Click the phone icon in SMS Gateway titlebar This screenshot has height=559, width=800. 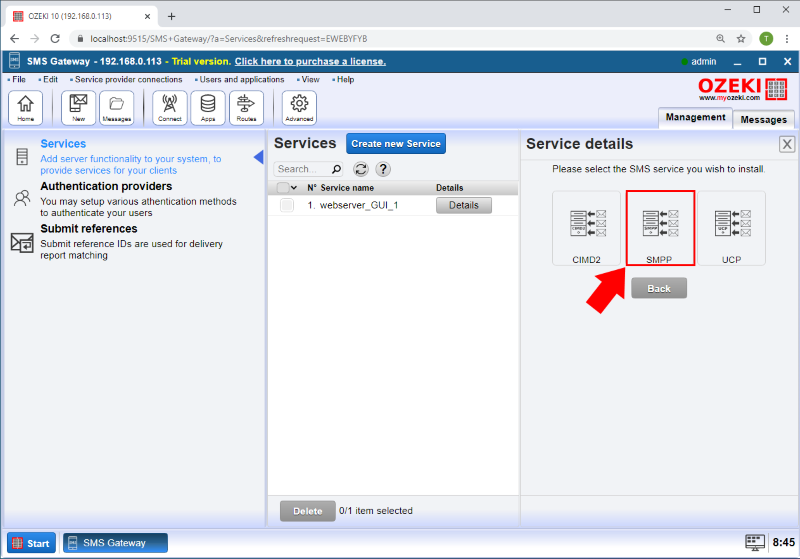pos(14,61)
